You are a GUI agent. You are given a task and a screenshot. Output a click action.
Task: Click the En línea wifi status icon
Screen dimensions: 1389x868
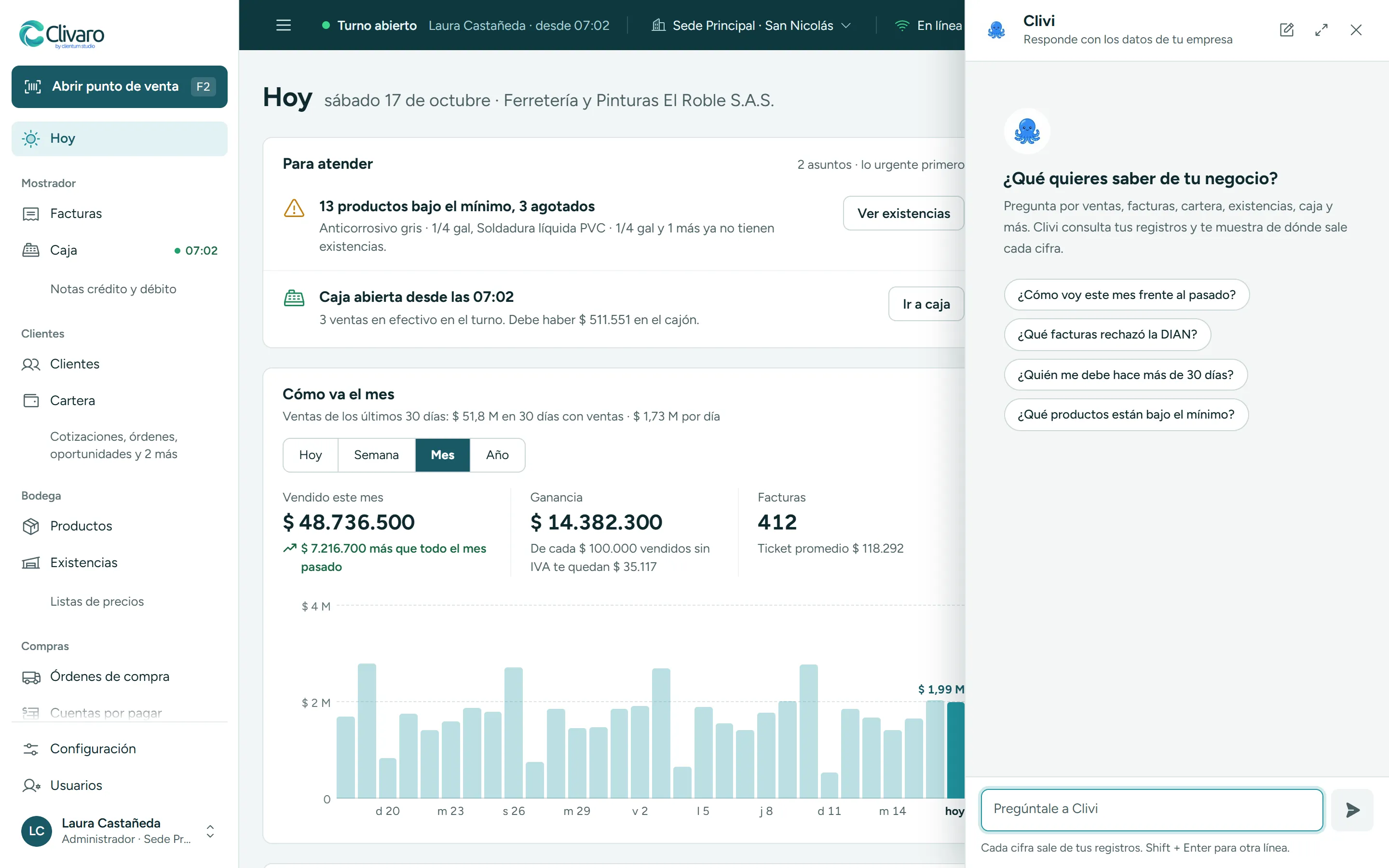902,25
